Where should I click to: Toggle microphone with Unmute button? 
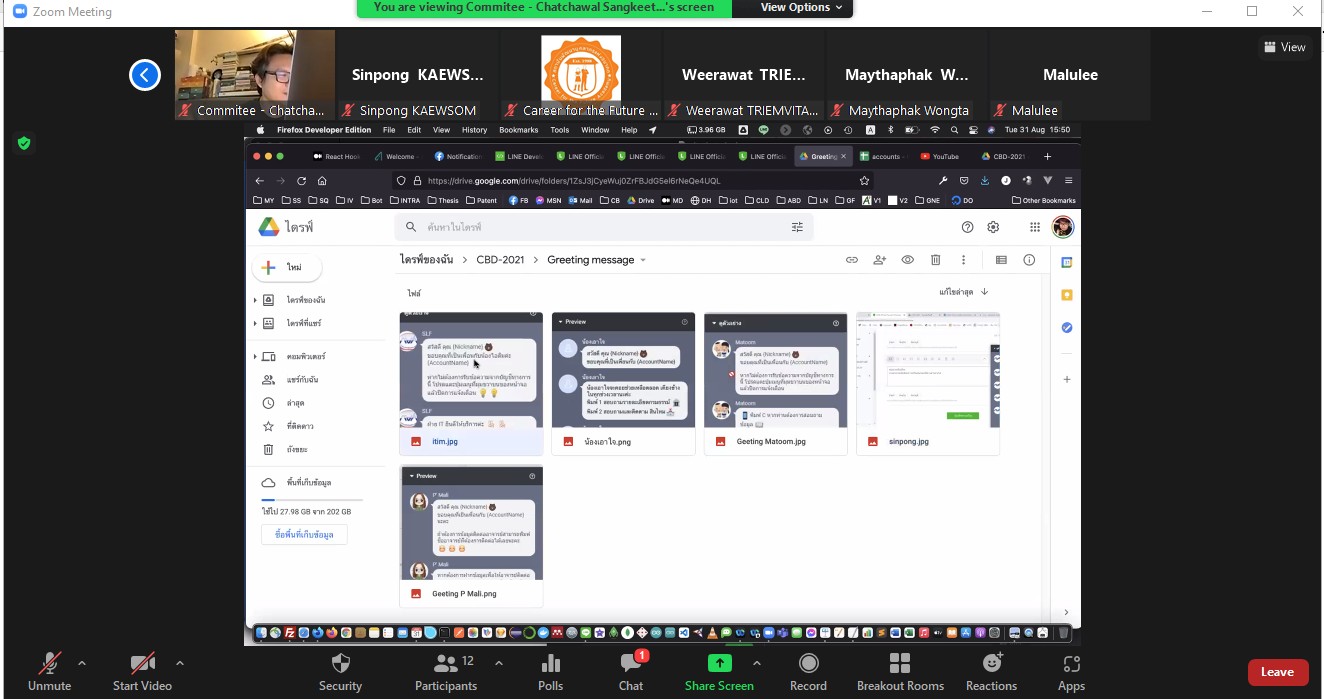[49, 664]
